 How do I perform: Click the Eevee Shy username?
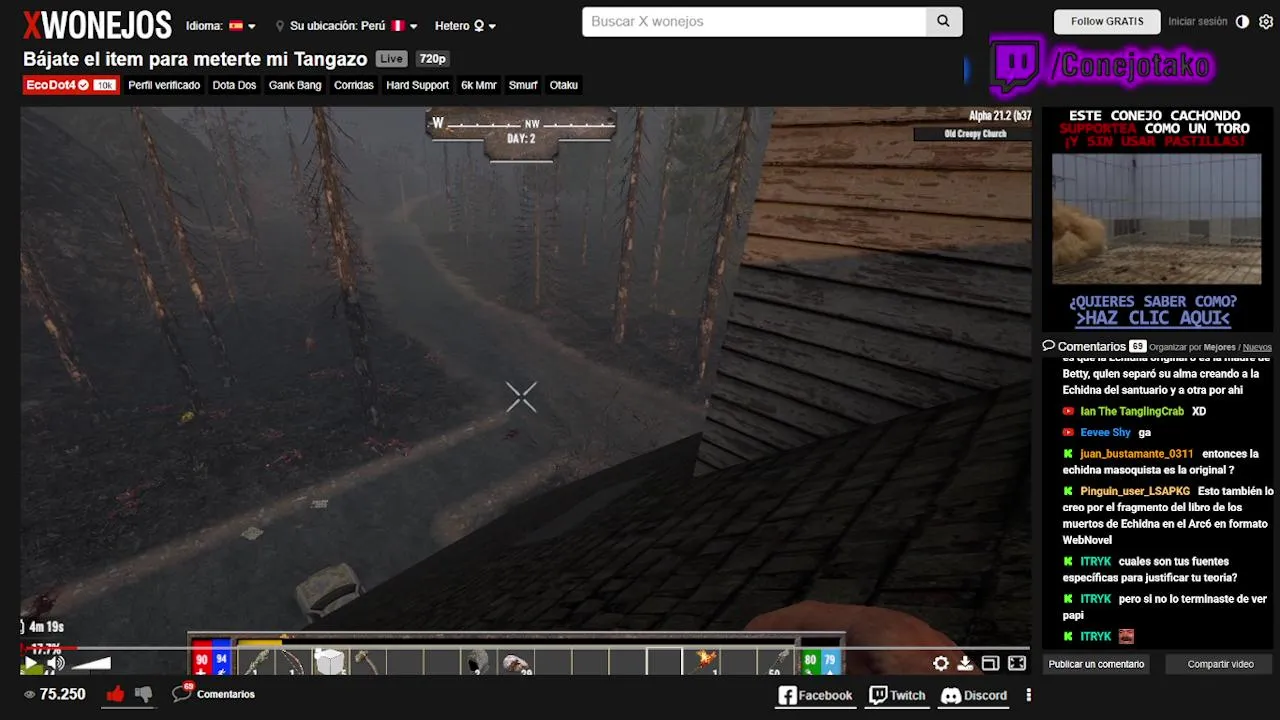(1105, 432)
